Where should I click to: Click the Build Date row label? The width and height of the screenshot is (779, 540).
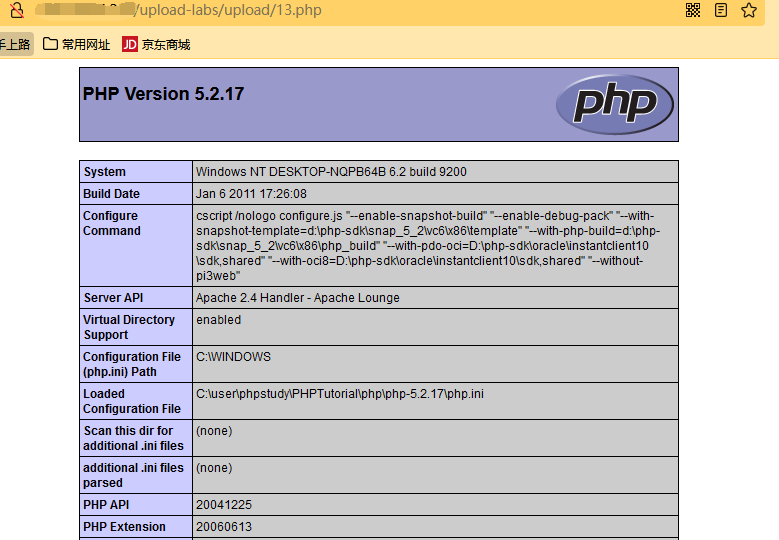coord(111,194)
